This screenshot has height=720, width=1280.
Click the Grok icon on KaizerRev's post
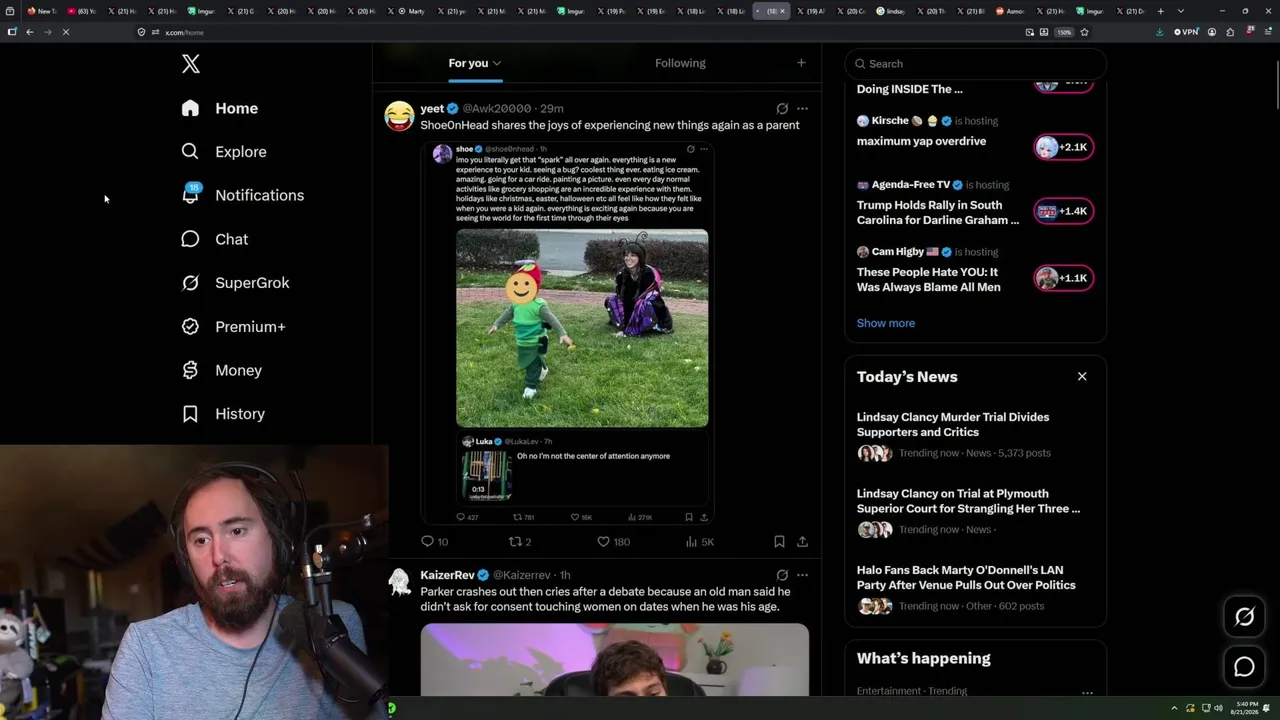point(782,575)
